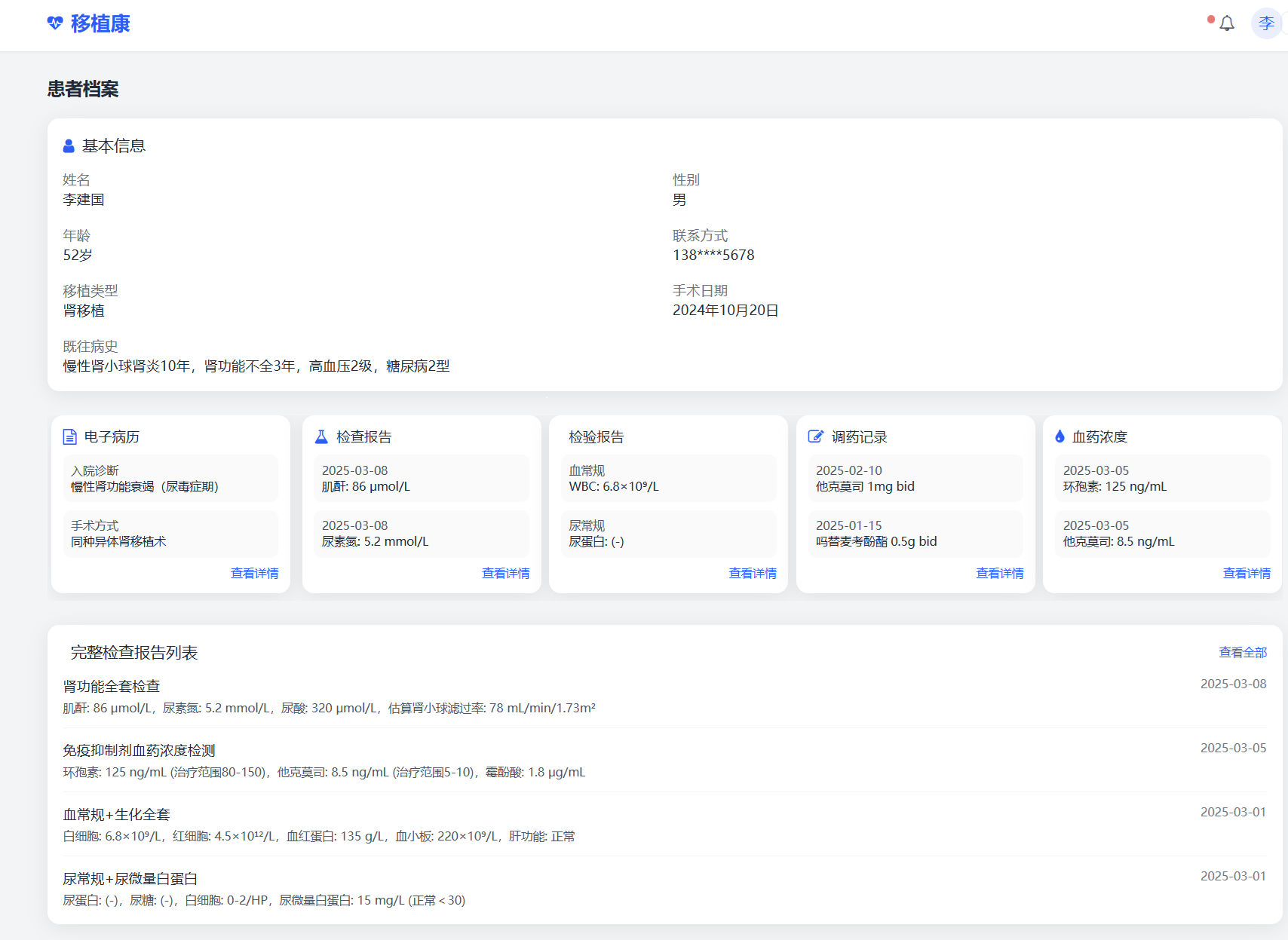Open 查看详情 in the 检验报告 card
1288x940 pixels.
[x=752, y=574]
